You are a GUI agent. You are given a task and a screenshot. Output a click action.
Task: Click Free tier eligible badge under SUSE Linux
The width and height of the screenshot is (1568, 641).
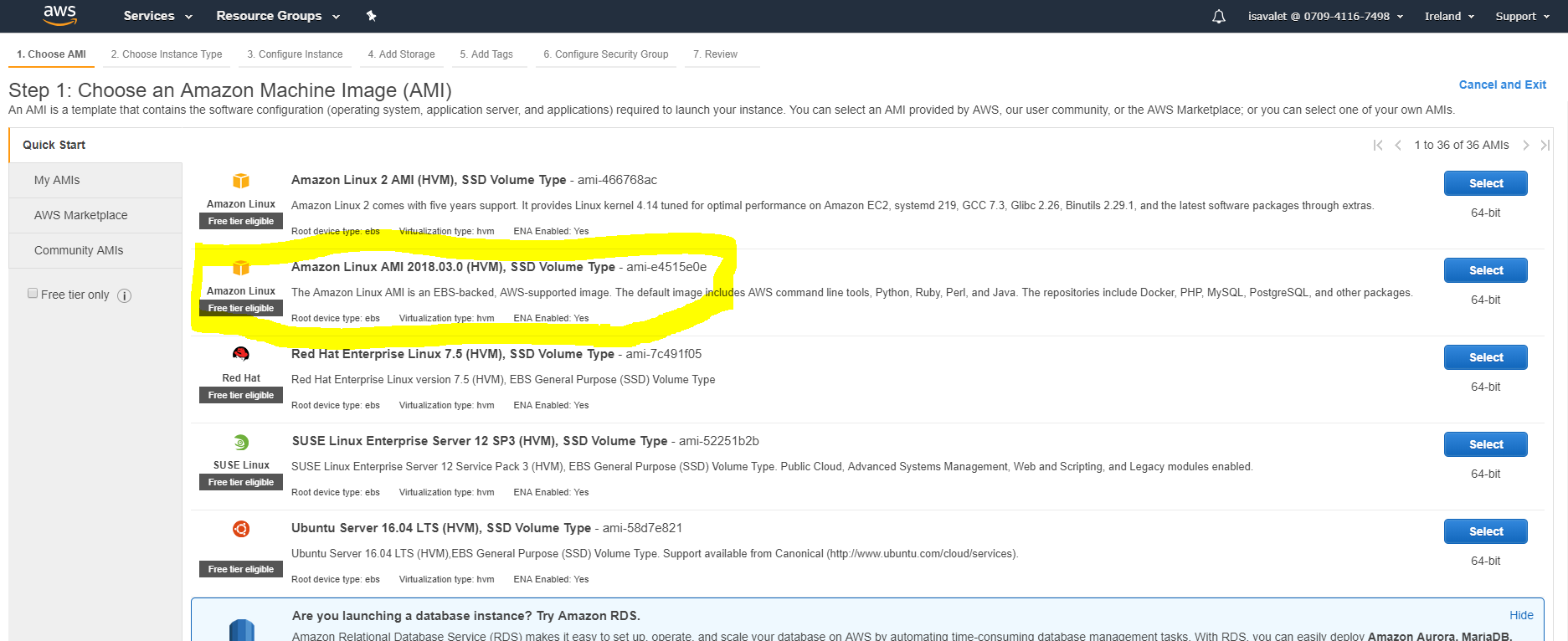click(241, 482)
